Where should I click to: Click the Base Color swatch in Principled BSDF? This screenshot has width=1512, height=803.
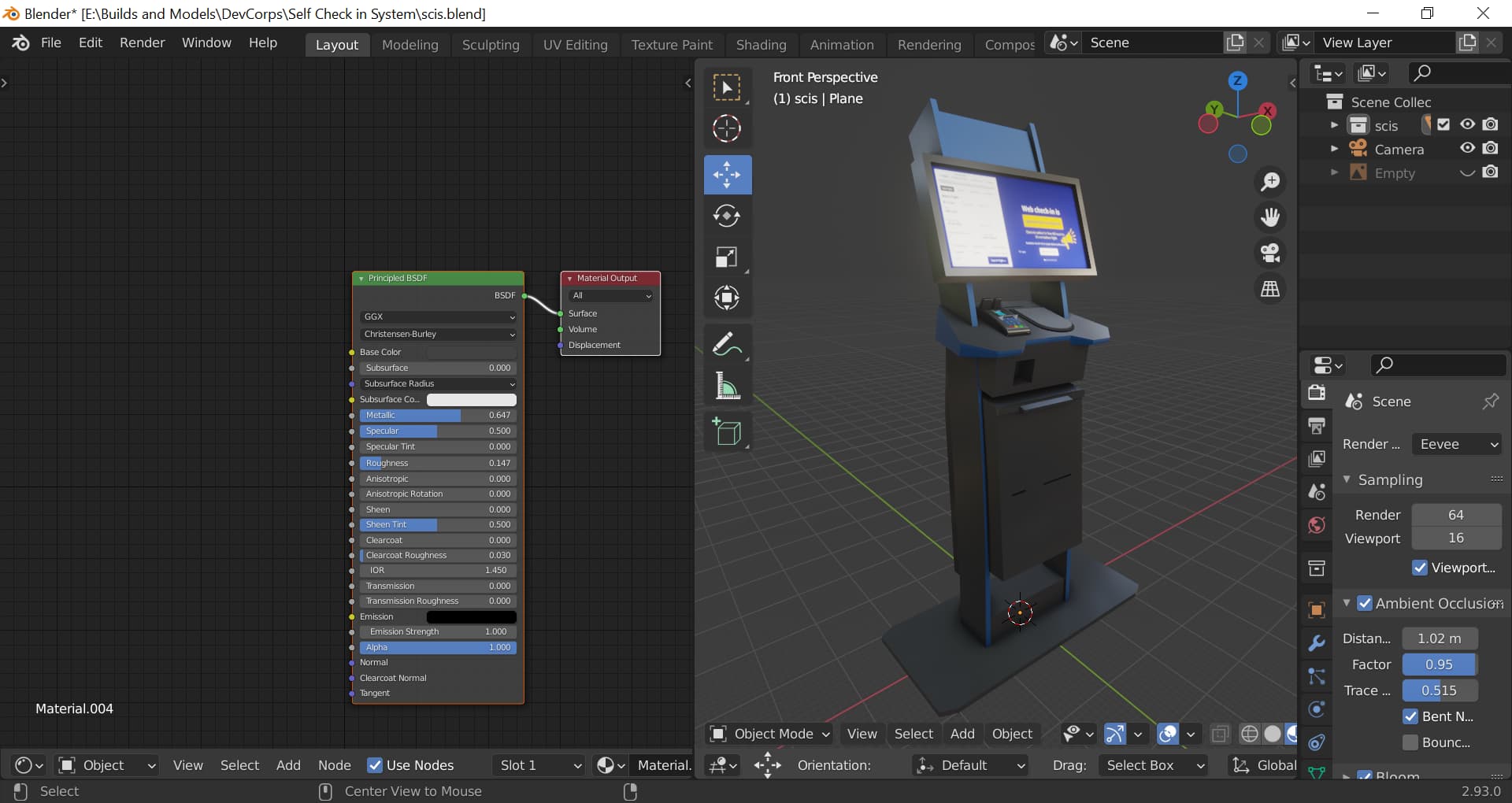click(x=471, y=353)
